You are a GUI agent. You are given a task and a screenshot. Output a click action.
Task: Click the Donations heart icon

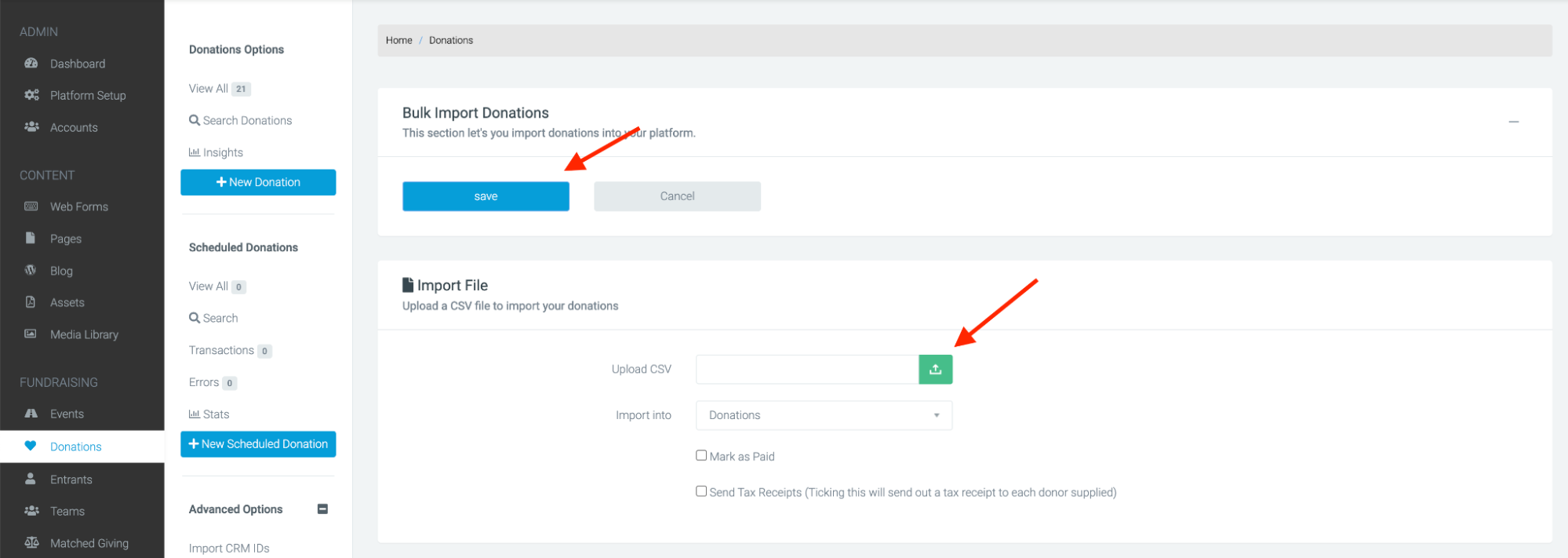[31, 446]
